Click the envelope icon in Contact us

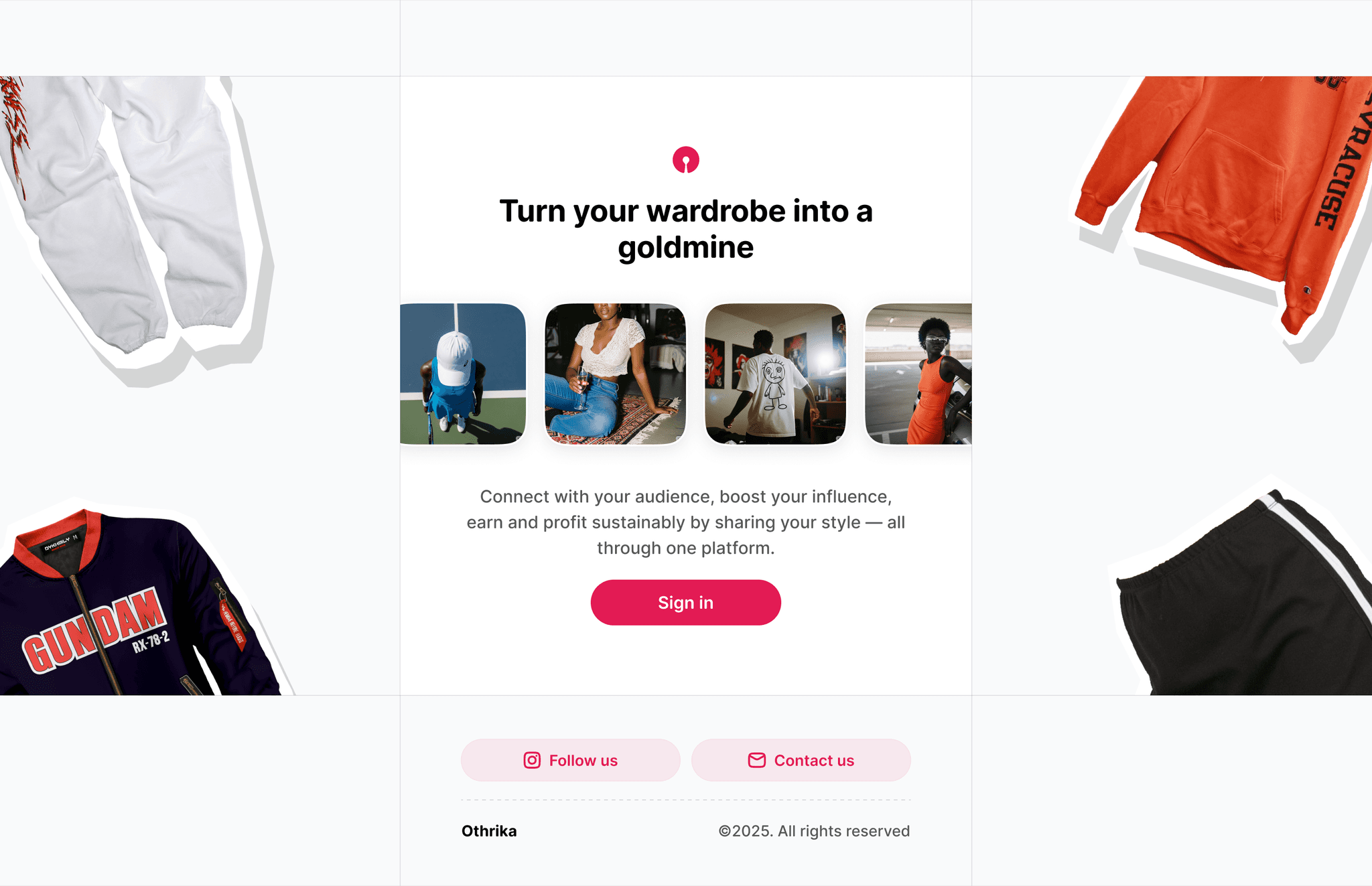coord(757,760)
